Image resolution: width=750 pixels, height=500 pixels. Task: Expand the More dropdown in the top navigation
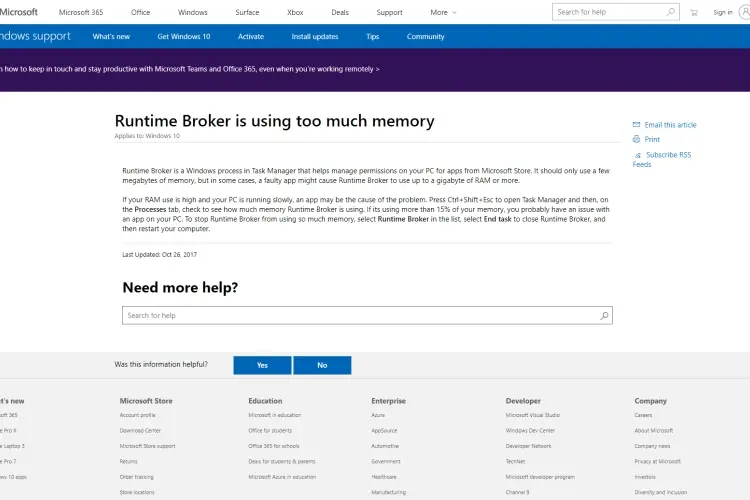[x=443, y=12]
